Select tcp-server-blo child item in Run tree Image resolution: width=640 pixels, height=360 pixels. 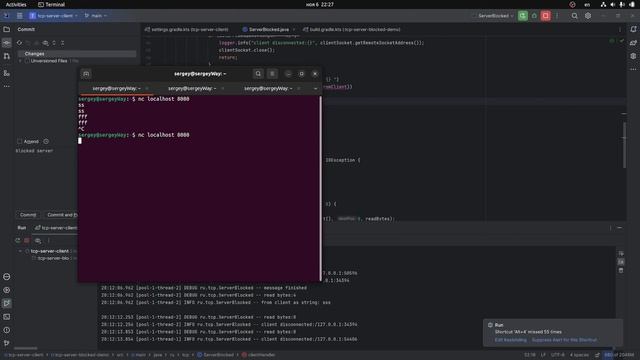pyautogui.click(x=53, y=258)
